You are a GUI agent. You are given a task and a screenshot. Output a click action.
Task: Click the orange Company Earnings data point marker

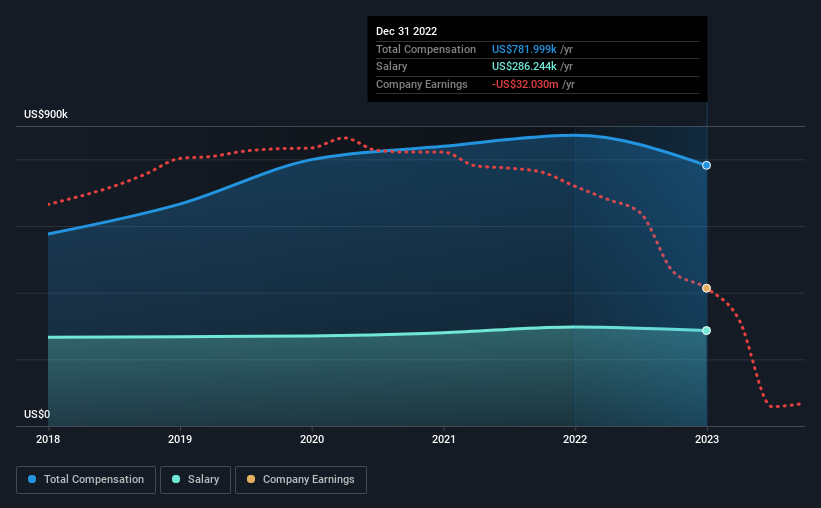click(x=706, y=288)
